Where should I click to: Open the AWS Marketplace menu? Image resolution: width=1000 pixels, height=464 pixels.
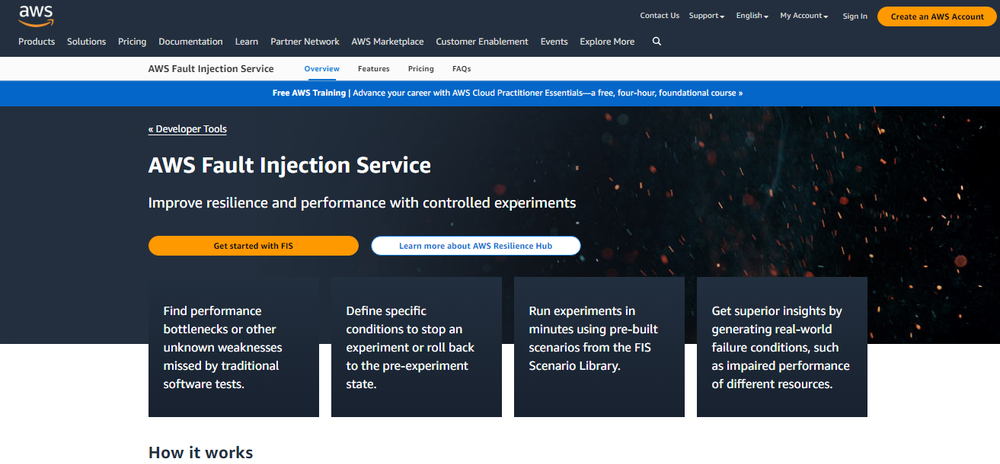click(x=387, y=41)
